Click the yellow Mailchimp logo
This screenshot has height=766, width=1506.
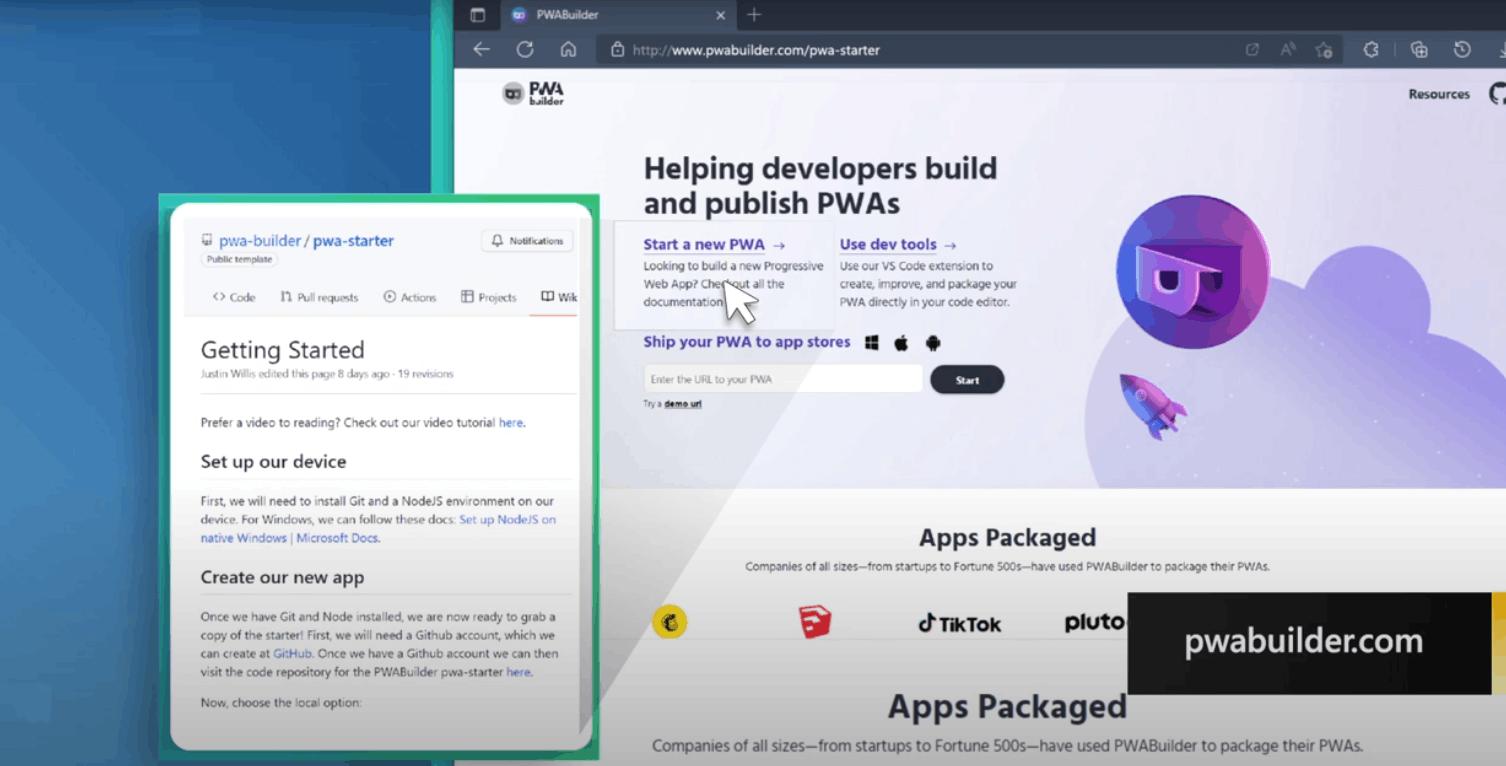coord(670,622)
